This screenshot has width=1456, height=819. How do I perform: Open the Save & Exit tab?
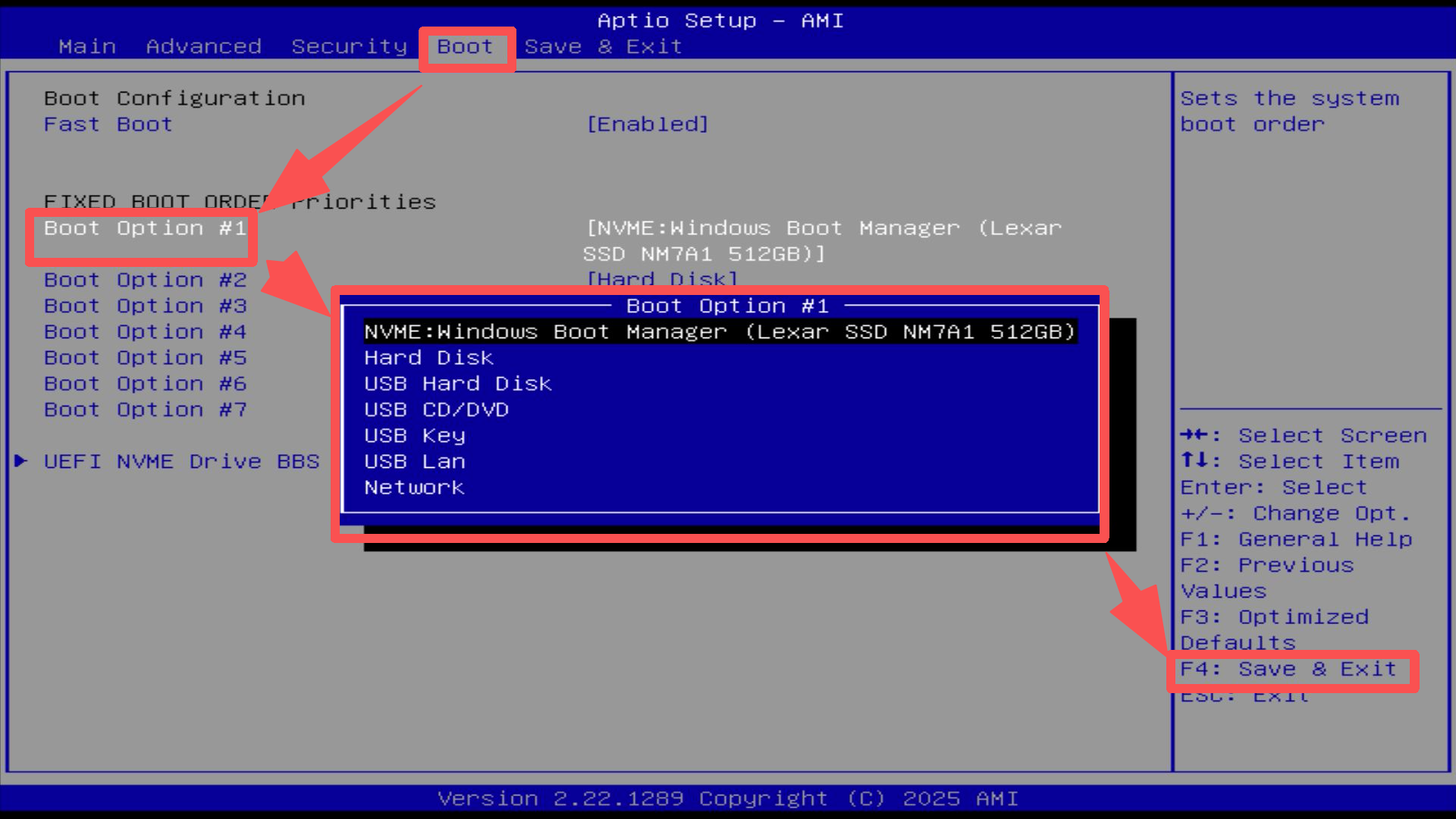pyautogui.click(x=603, y=46)
